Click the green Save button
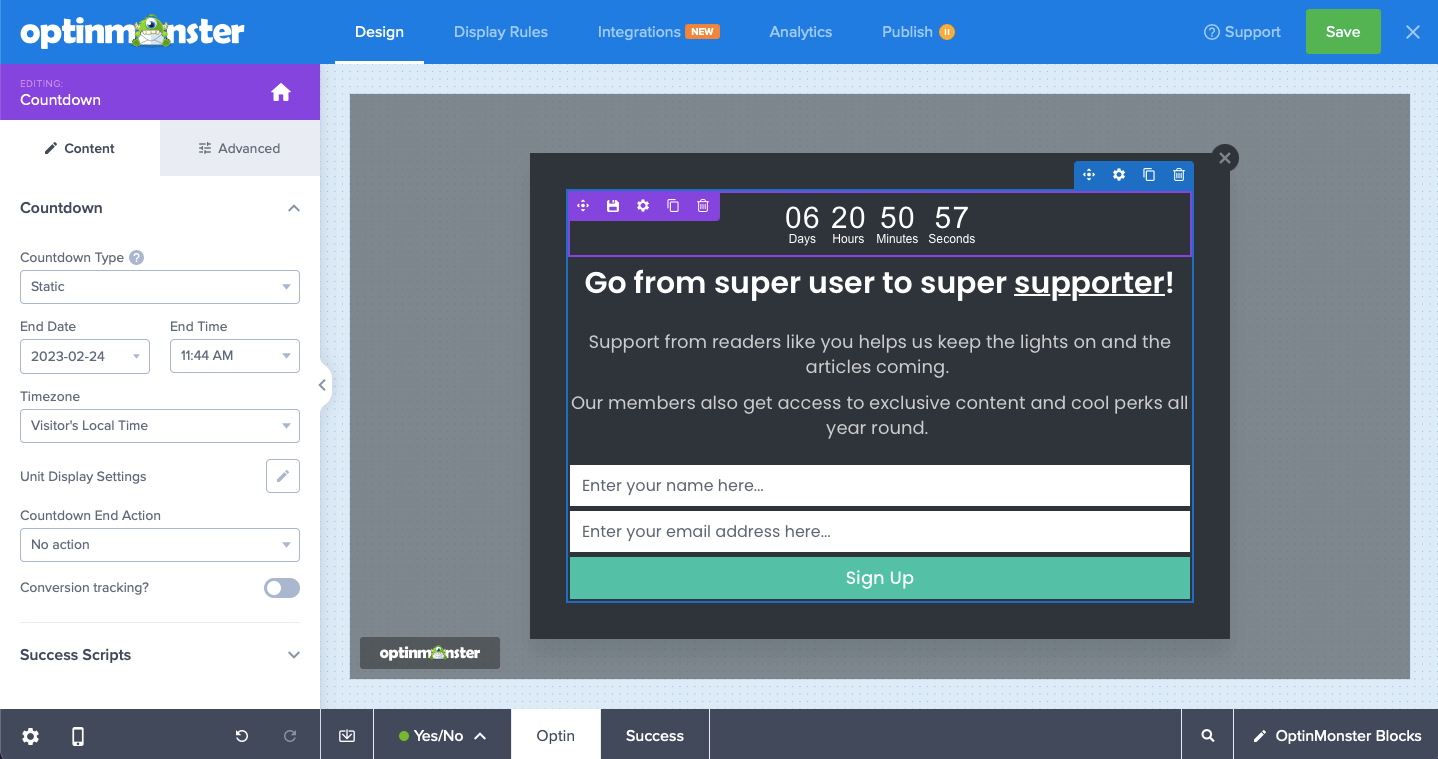Screen dimensions: 1438x759 [1342, 32]
